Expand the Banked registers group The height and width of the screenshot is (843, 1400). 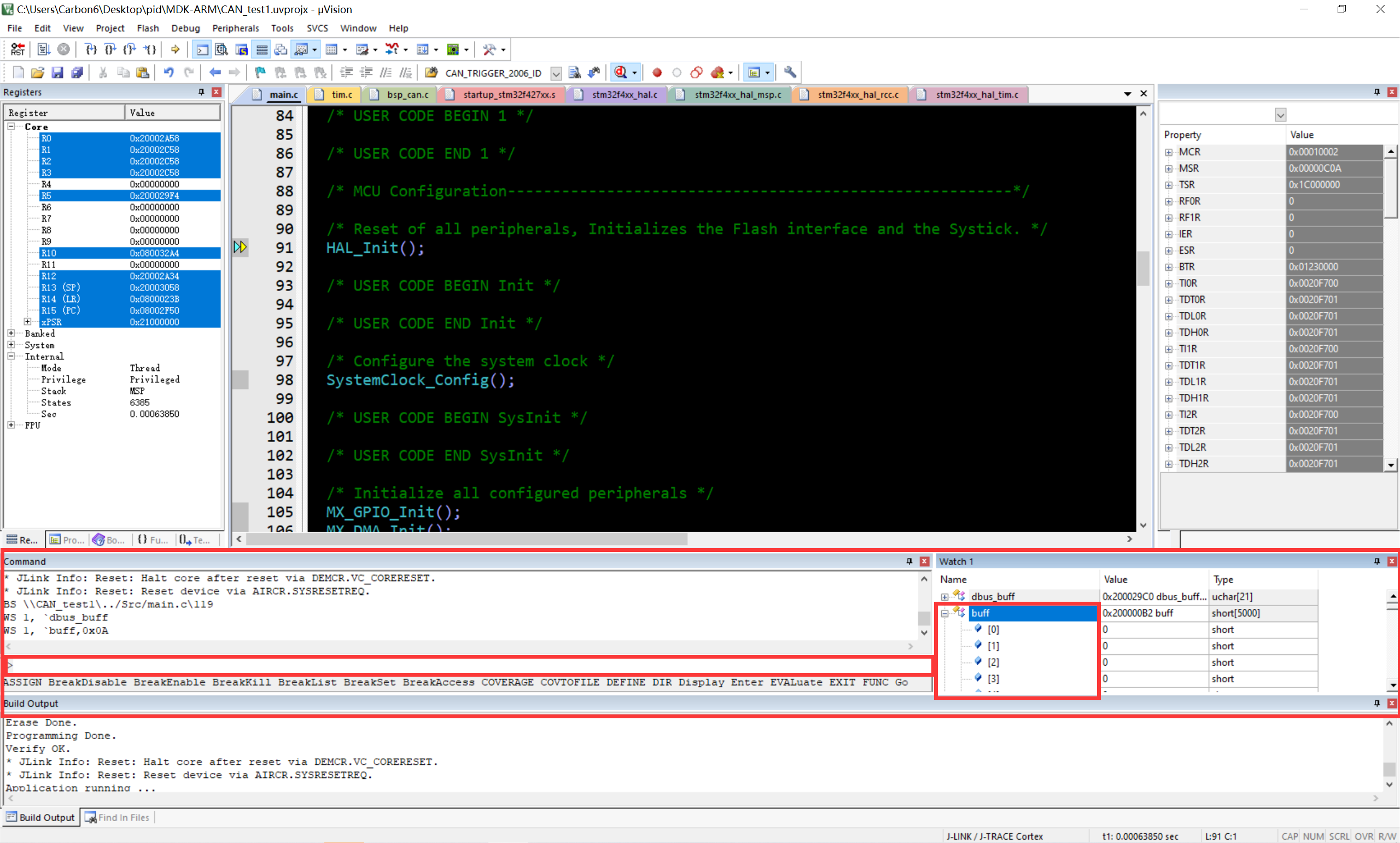tap(11, 334)
